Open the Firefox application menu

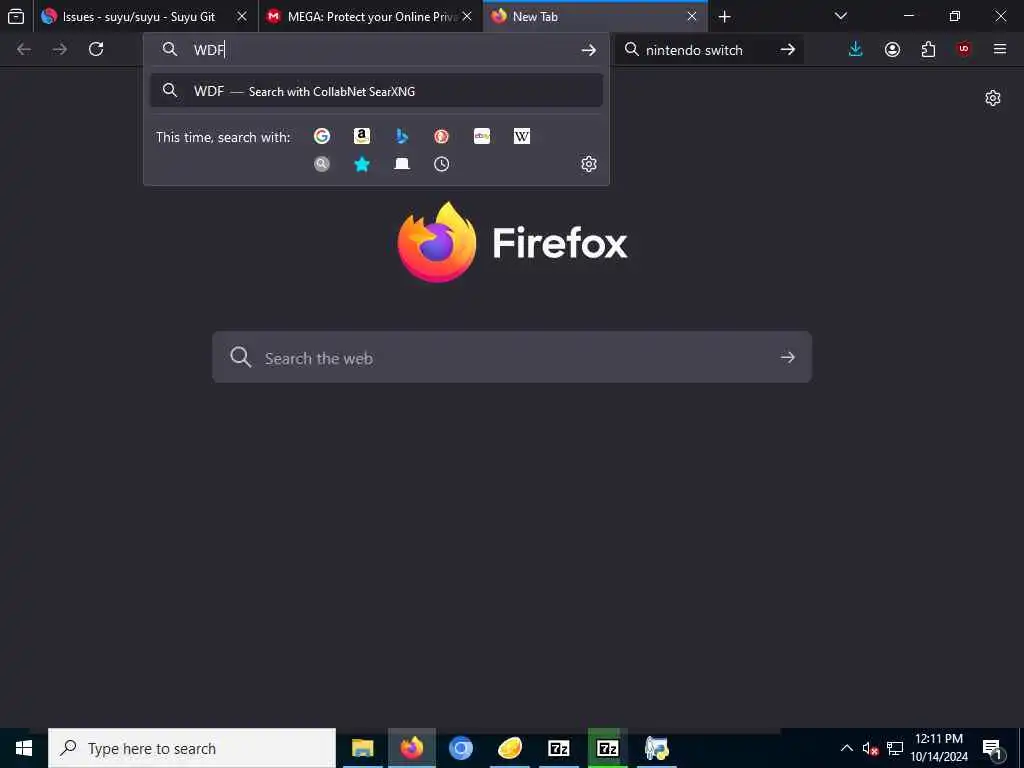[1000, 49]
